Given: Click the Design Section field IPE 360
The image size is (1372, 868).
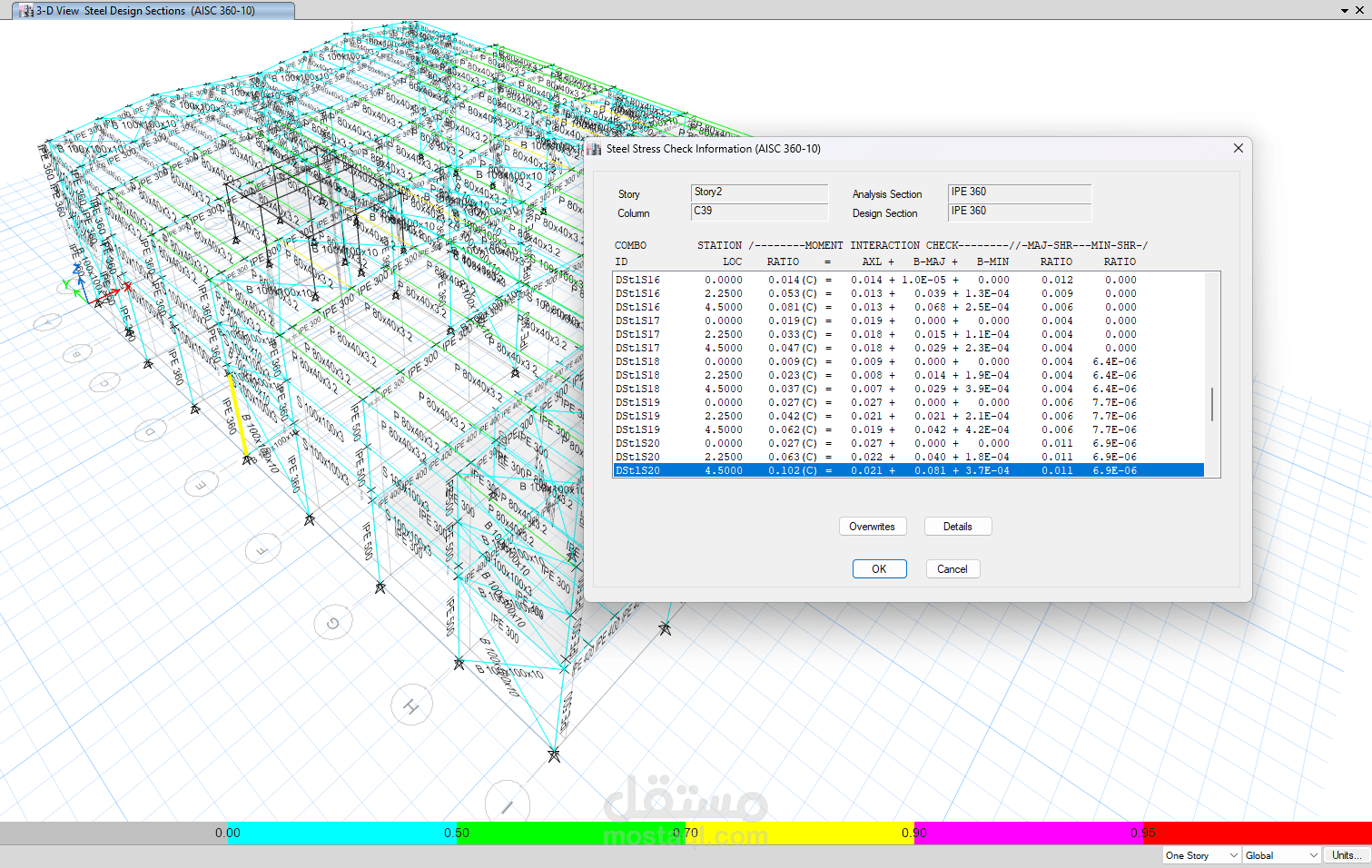Looking at the screenshot, I should pos(1019,212).
